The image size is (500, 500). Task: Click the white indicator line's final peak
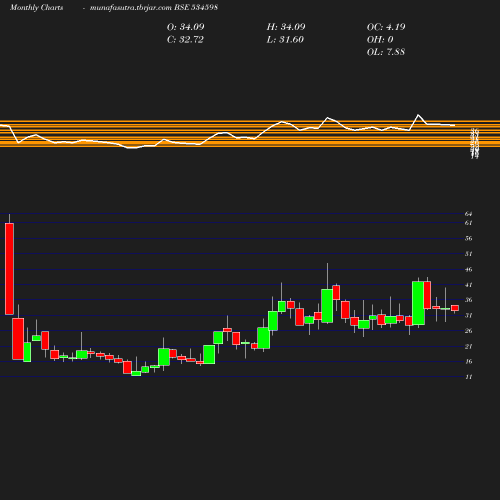[418, 115]
